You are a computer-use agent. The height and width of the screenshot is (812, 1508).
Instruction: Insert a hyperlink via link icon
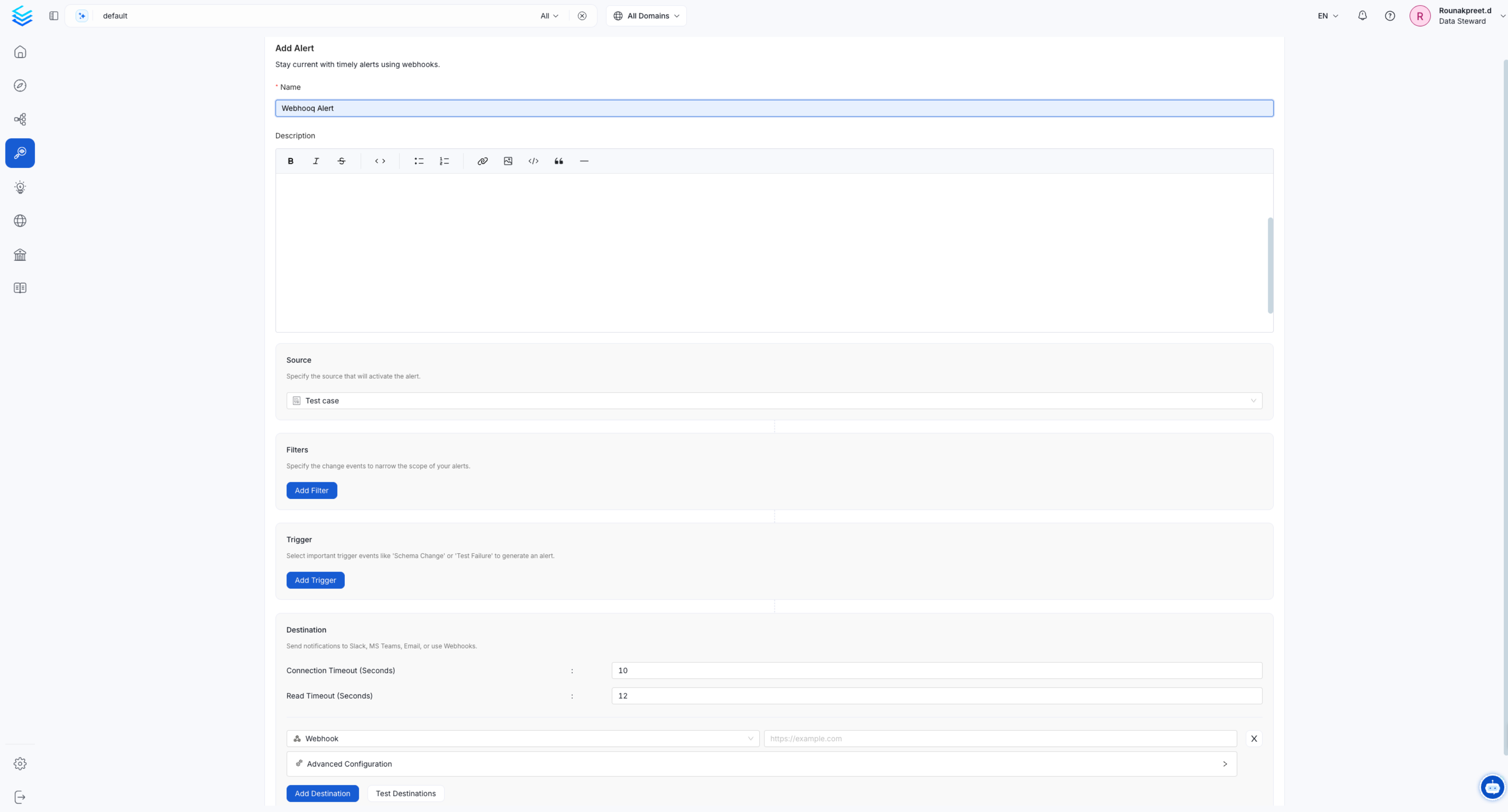pyautogui.click(x=483, y=161)
